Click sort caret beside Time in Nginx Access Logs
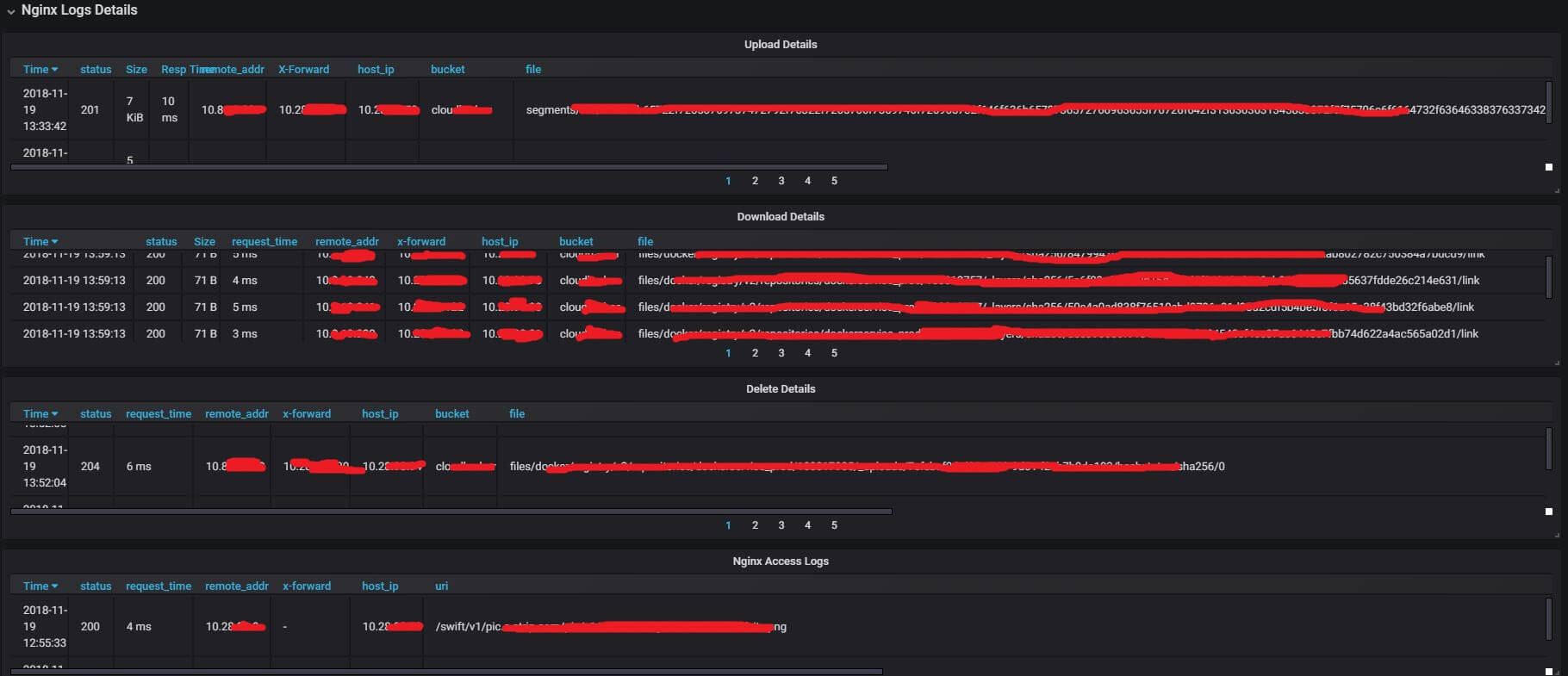 [54, 586]
